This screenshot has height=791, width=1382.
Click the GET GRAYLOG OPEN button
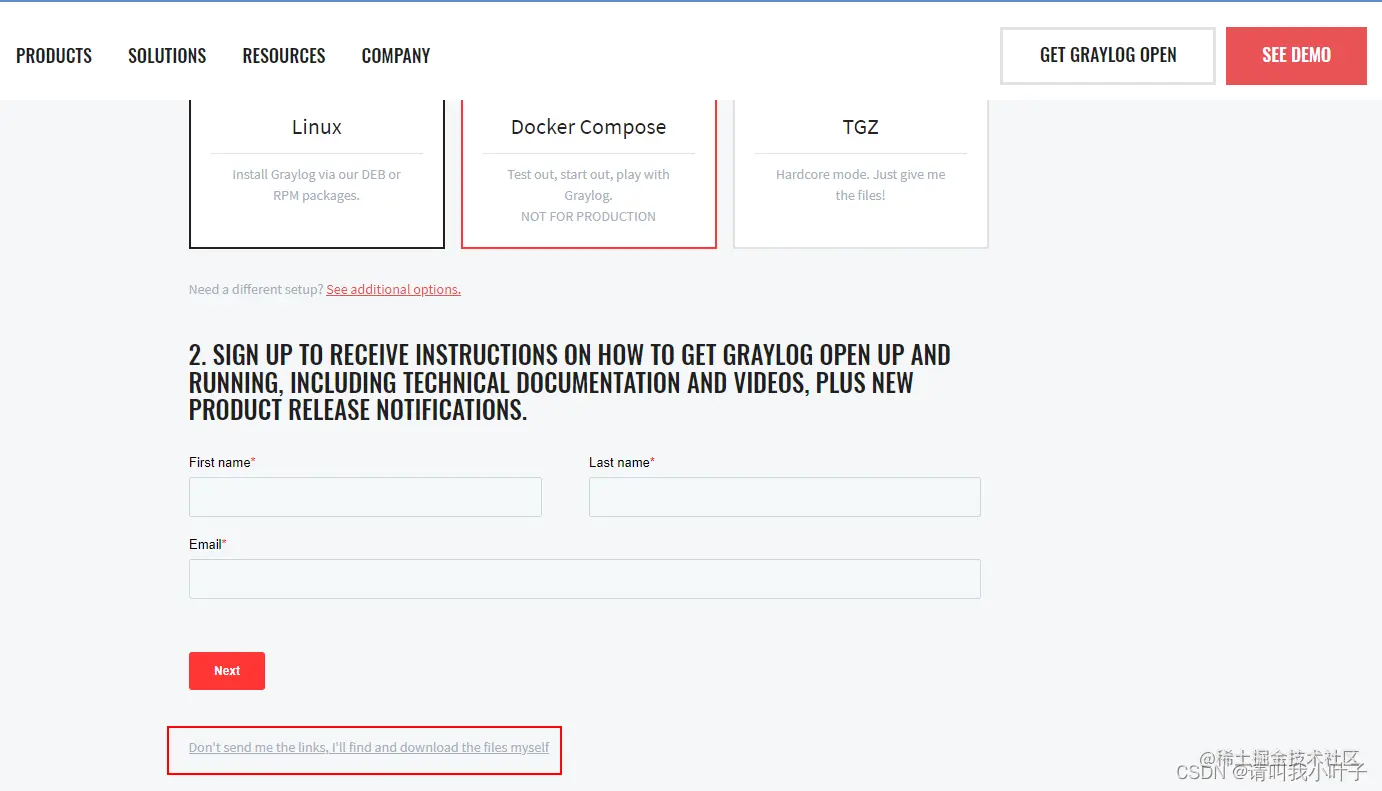1108,56
